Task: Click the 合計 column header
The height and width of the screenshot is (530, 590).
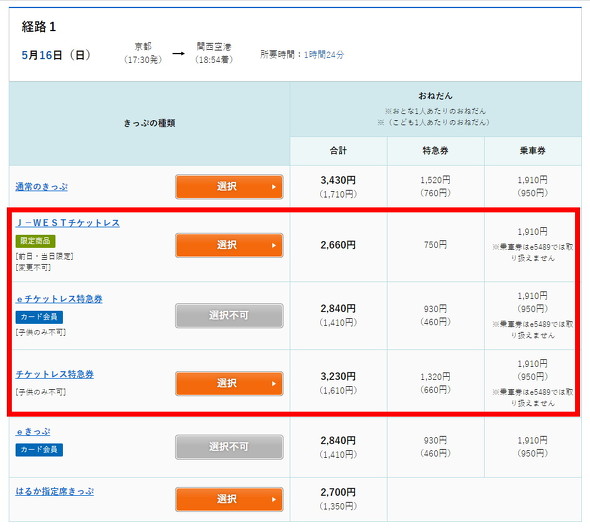Action: click(338, 151)
